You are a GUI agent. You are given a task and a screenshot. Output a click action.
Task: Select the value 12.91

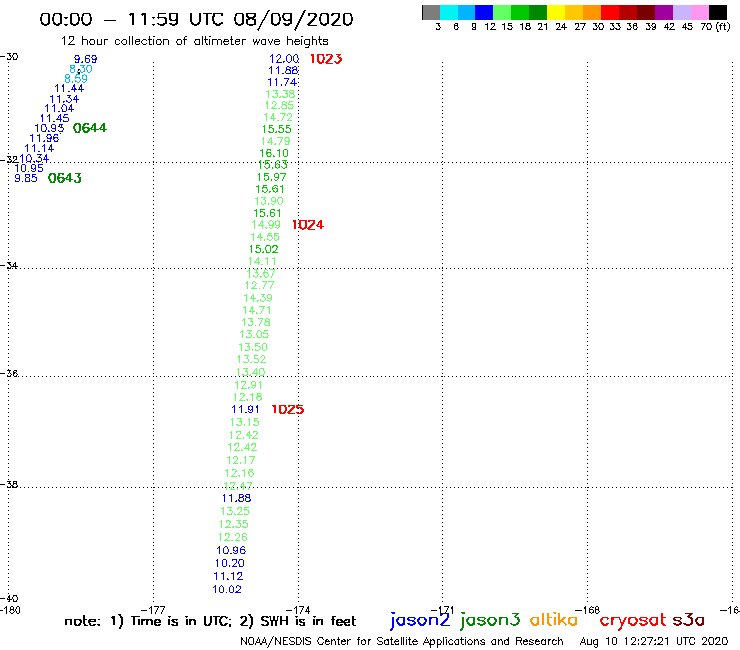[x=248, y=385]
